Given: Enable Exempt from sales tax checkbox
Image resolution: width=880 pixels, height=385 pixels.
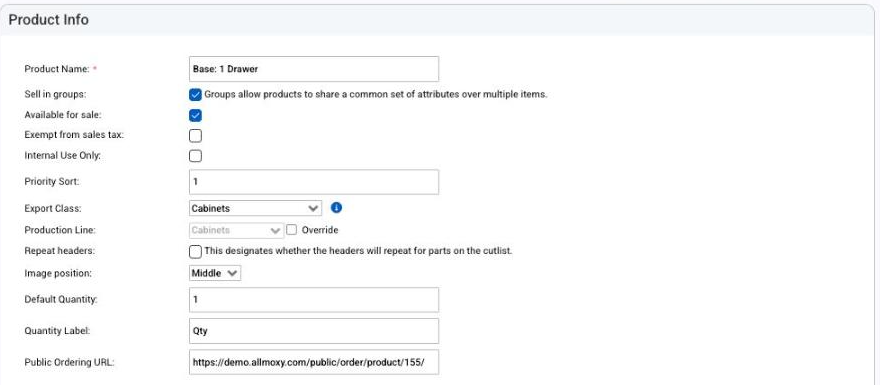Looking at the screenshot, I should [x=195, y=136].
